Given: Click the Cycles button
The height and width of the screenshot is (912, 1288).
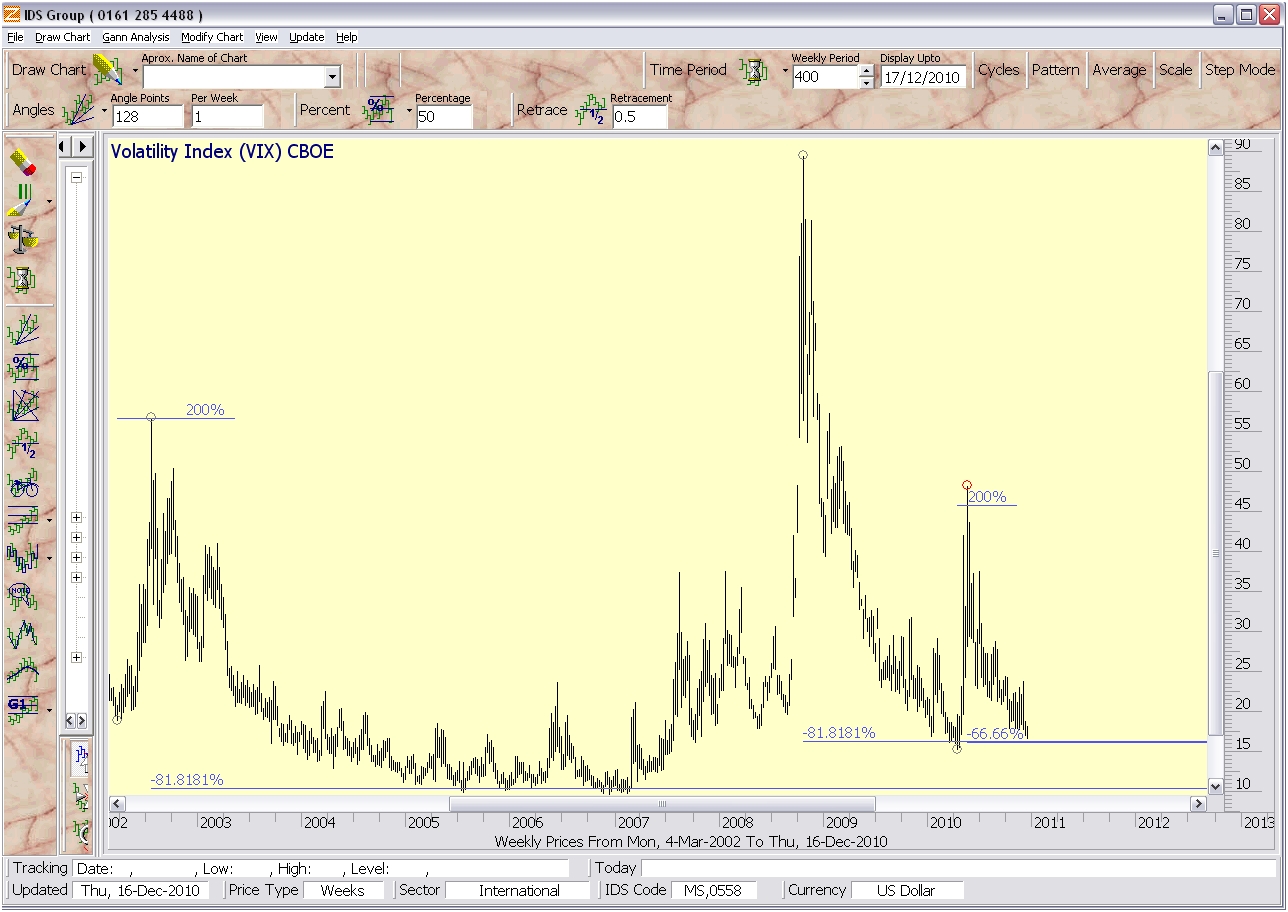Looking at the screenshot, I should pyautogui.click(x=998, y=70).
